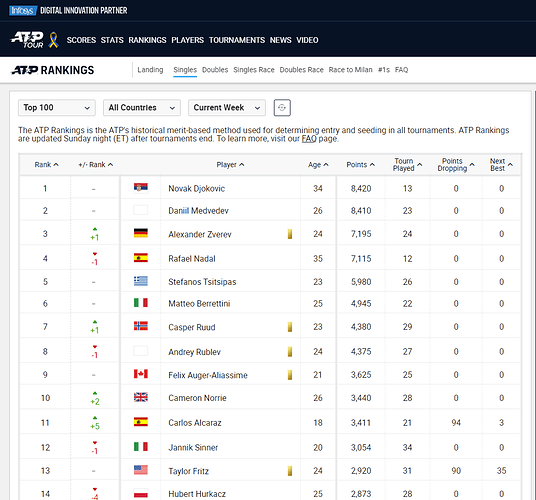Viewport: 536px width, 500px height.
Task: Open RANKINGS in main navigation
Action: (x=147, y=40)
